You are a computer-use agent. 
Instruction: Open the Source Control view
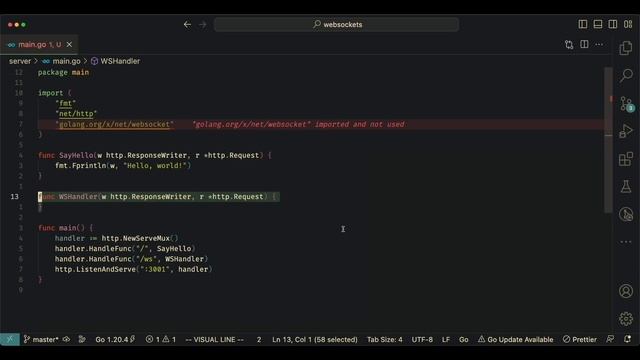coord(626,103)
